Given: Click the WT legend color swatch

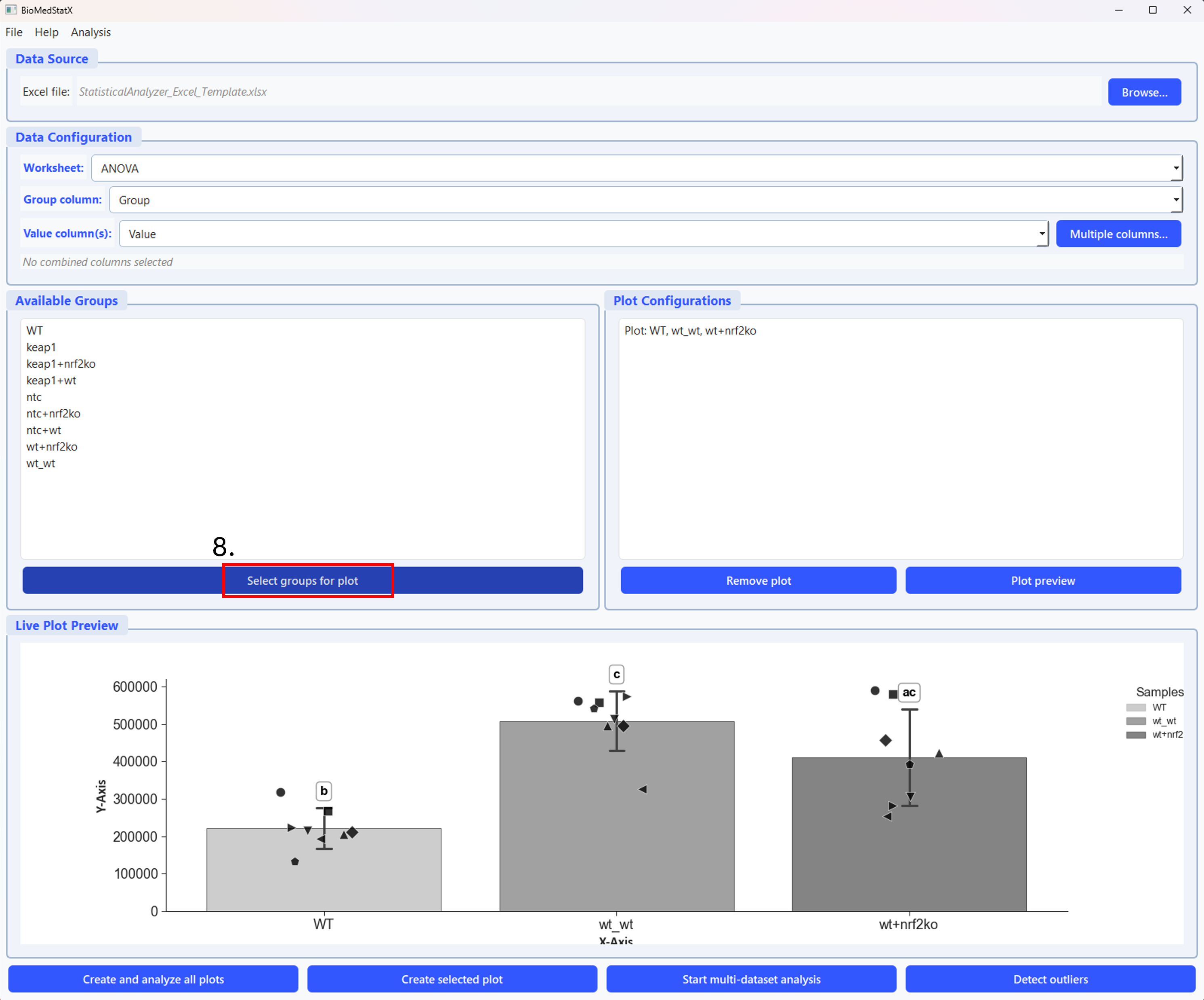Looking at the screenshot, I should pyautogui.click(x=1135, y=707).
